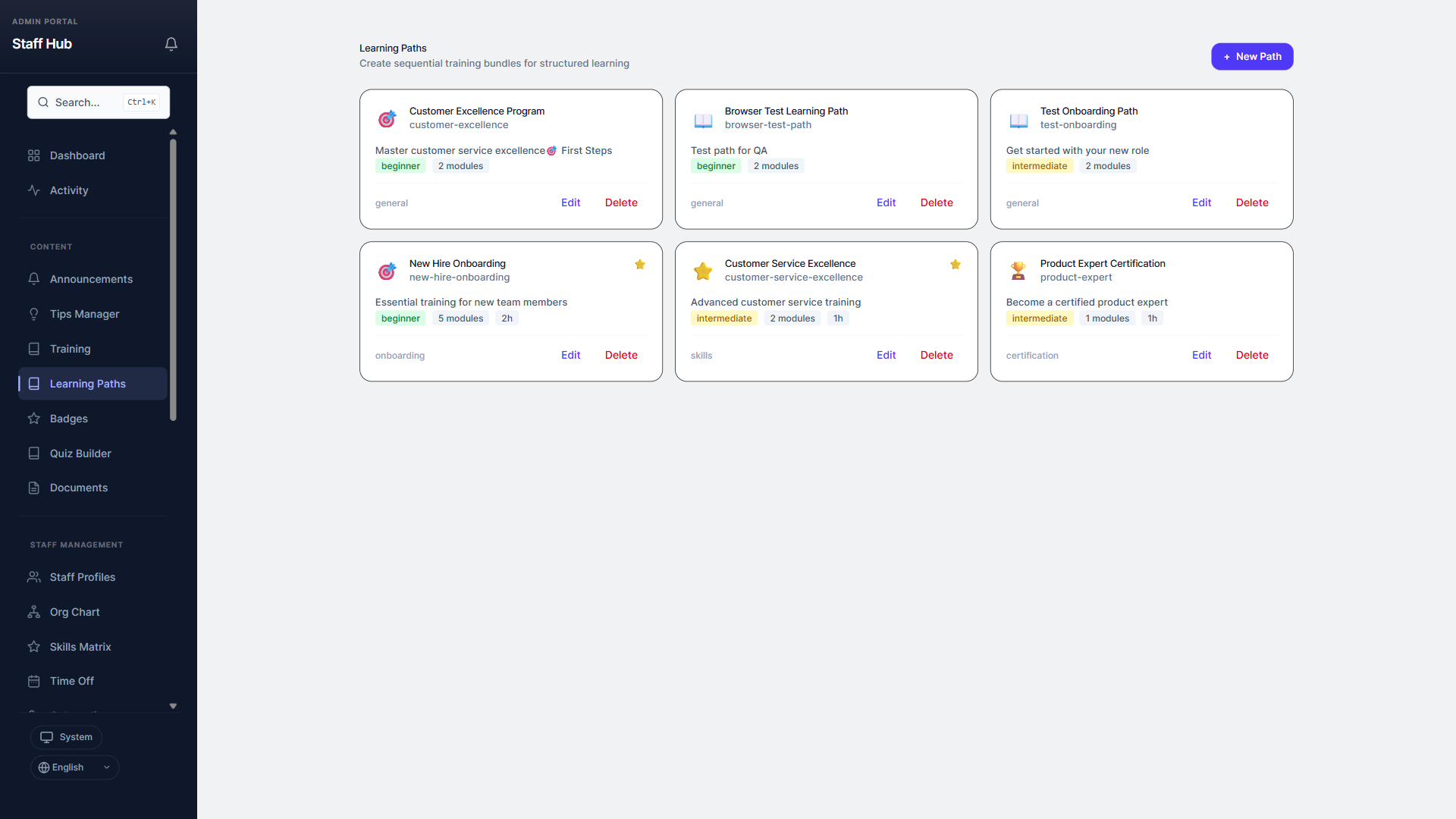Image resolution: width=1456 pixels, height=819 pixels.
Task: Click the book icon on Browser Test Learning Path
Action: pyautogui.click(x=703, y=120)
